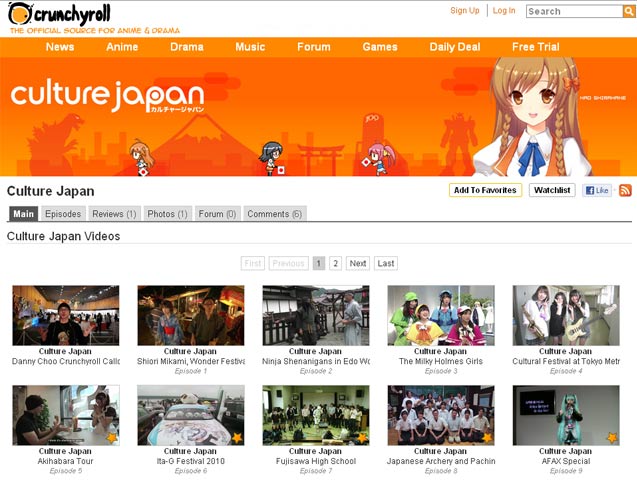The image size is (637, 482).
Task: Click 'Fujisawa High School' title link
Action: (x=316, y=461)
